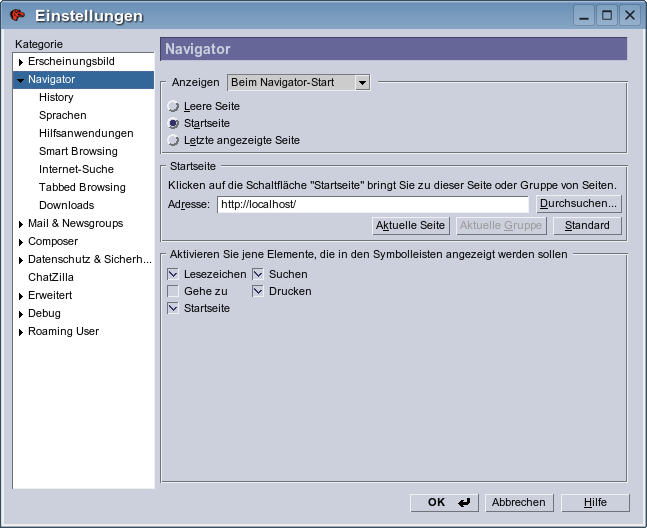Expand the Erscheinungsbild category
This screenshot has width=647, height=528.
point(20,62)
